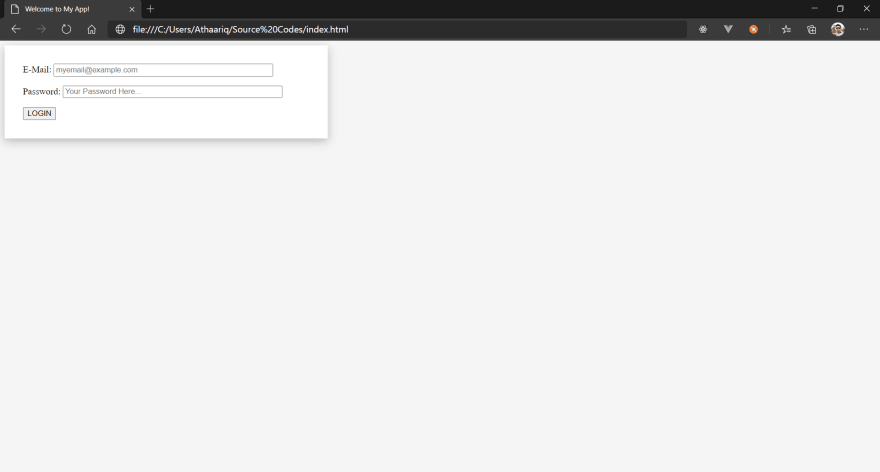Open the V-shaped extension icon
Viewport: 880px width, 472px height.
pyautogui.click(x=728, y=29)
